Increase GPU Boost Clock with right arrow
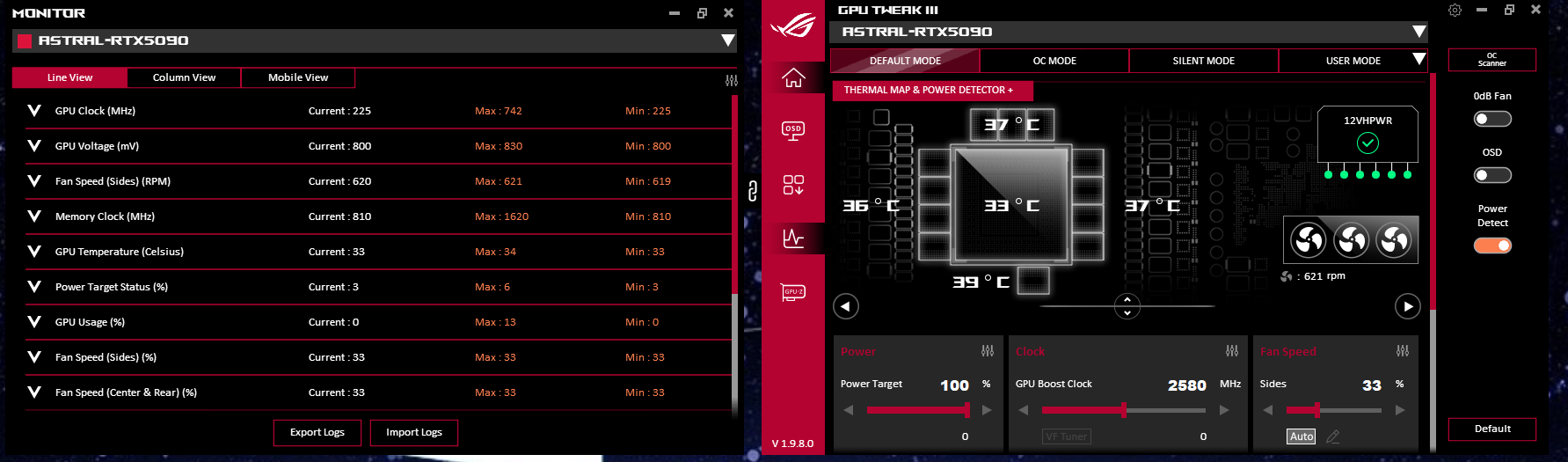 pyautogui.click(x=1224, y=410)
